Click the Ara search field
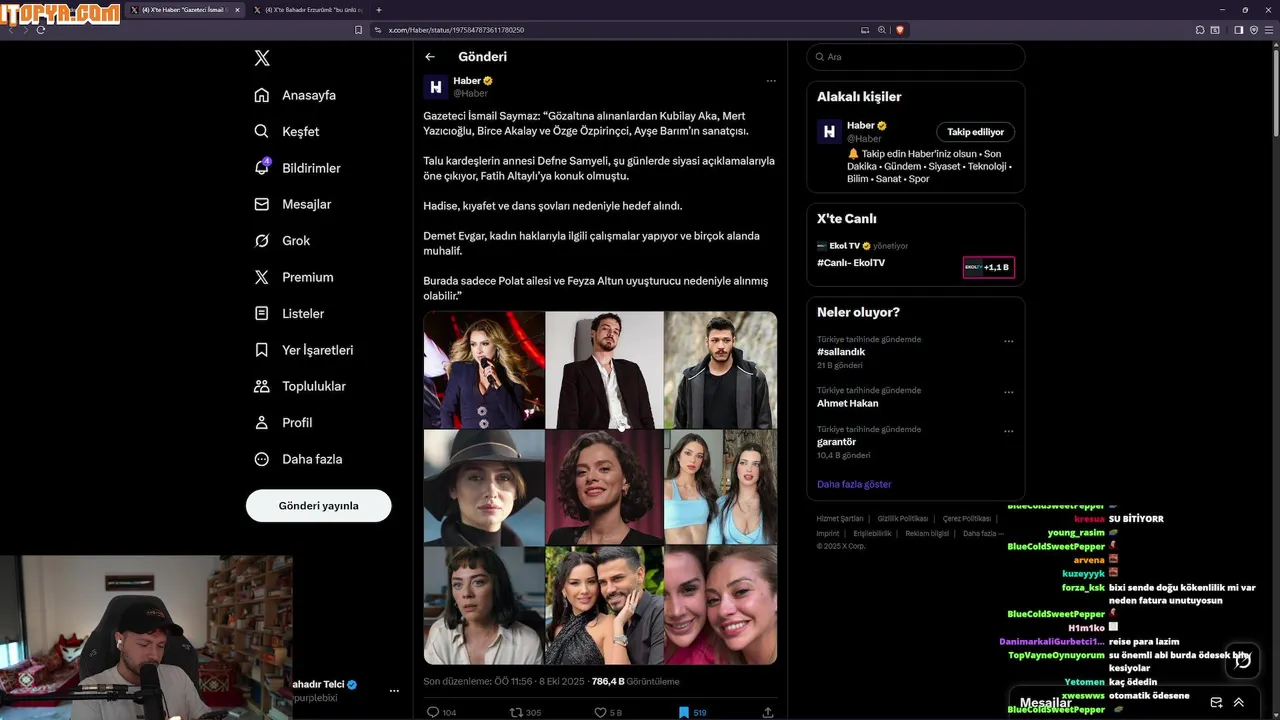 click(x=916, y=57)
